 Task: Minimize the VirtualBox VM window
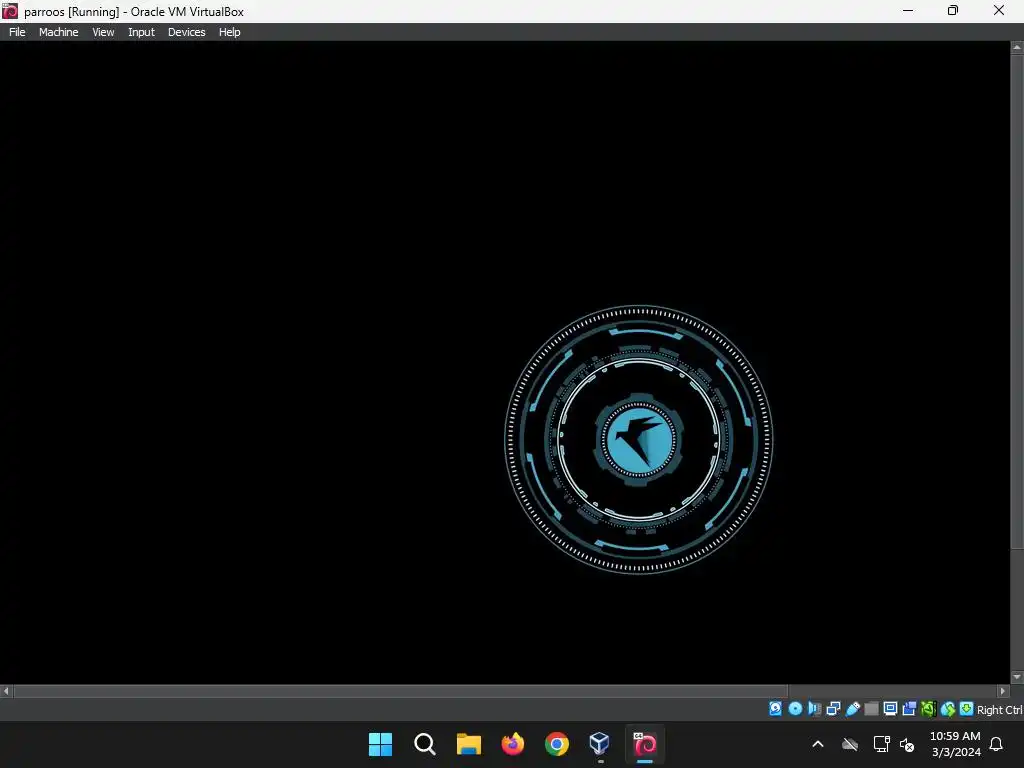tap(908, 10)
